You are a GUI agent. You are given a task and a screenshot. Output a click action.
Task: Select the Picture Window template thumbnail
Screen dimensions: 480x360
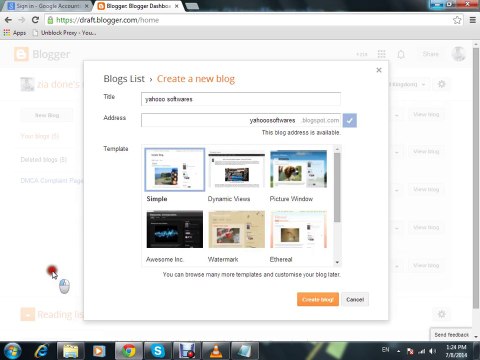coord(298,169)
